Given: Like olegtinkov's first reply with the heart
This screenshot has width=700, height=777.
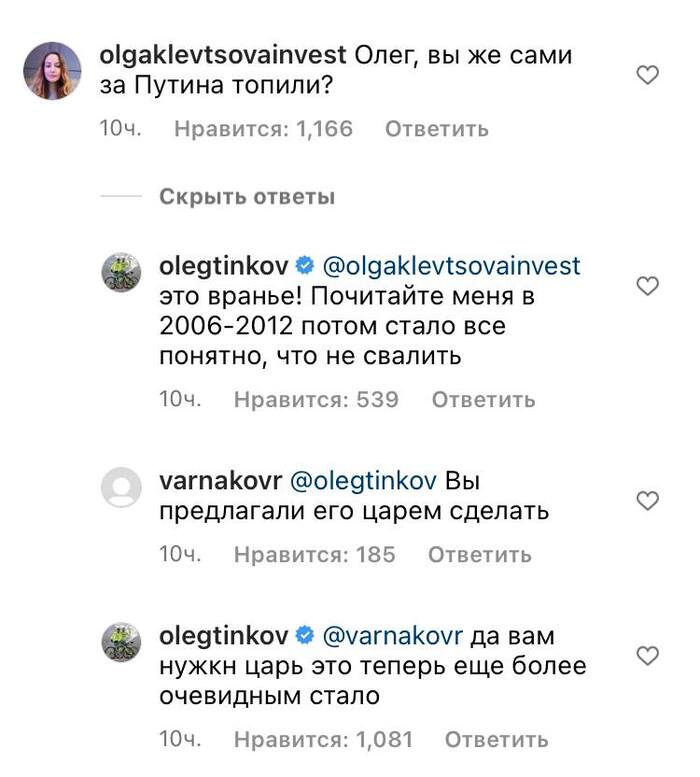Looking at the screenshot, I should coord(648,286).
